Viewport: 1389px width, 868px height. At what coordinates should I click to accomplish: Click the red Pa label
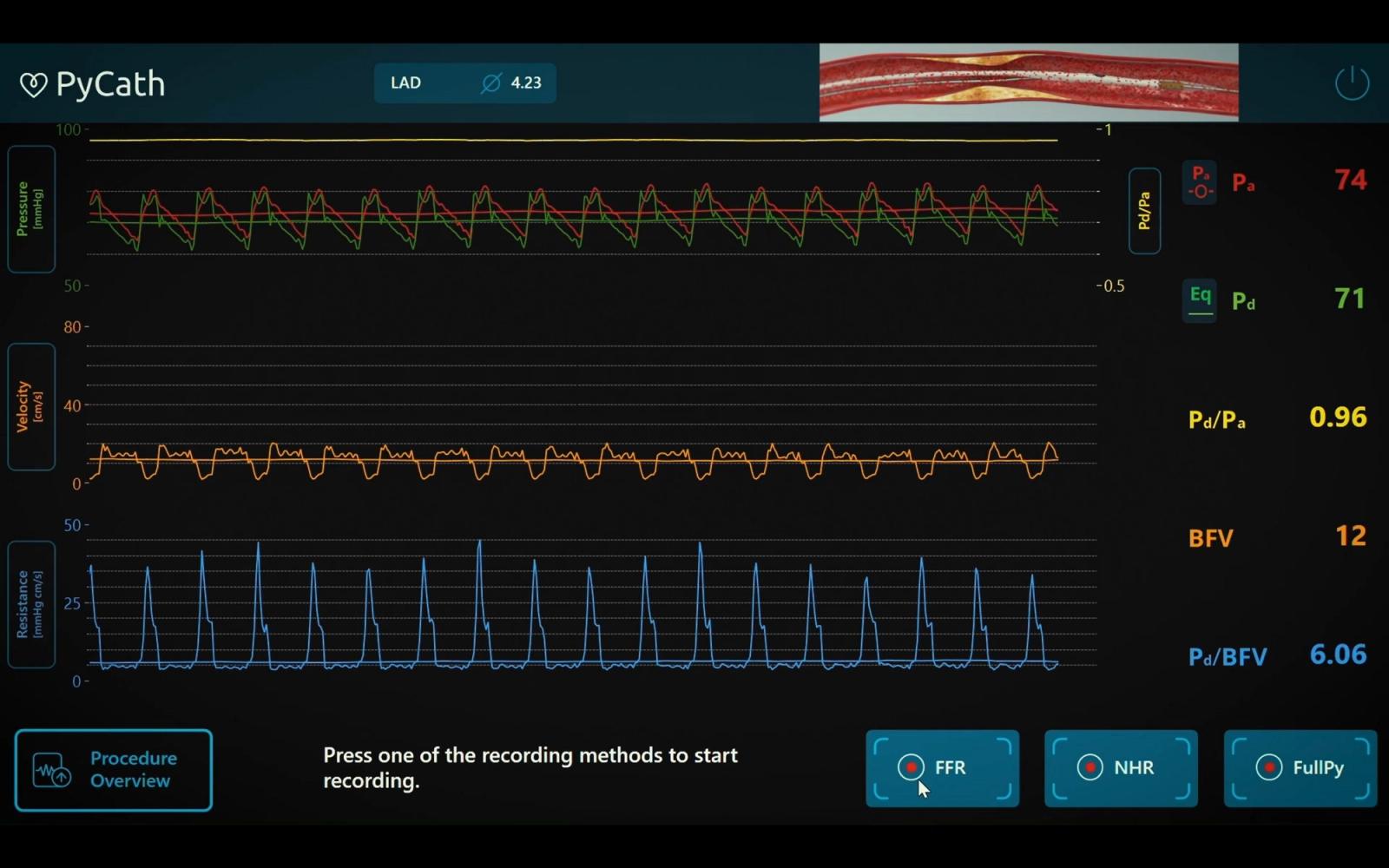[x=1243, y=182]
